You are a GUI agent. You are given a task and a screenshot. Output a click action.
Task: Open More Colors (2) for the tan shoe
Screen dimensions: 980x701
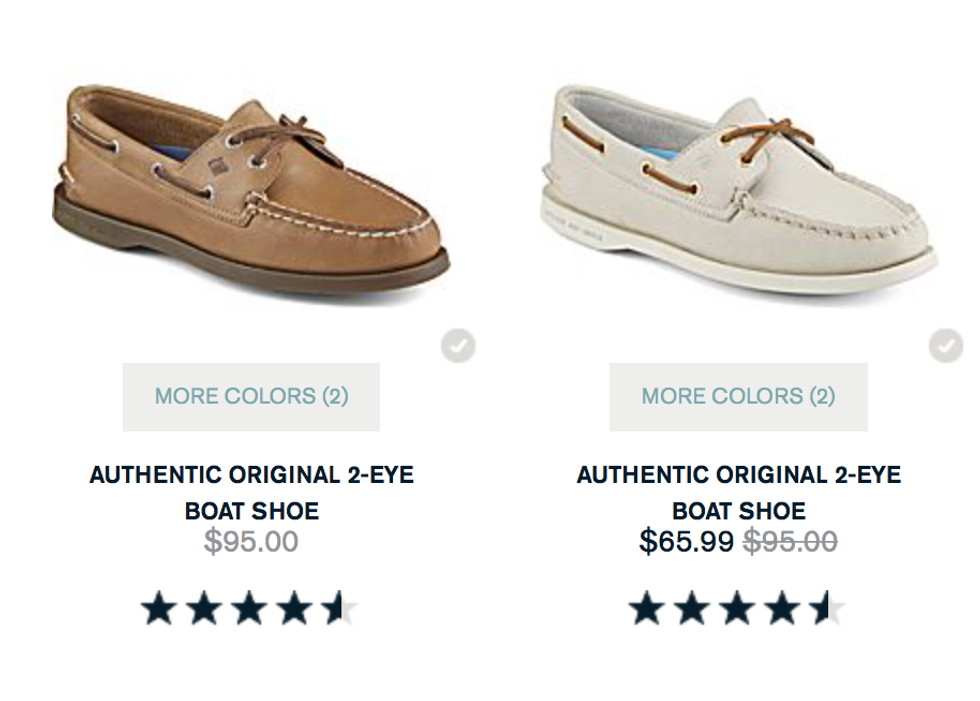point(251,396)
